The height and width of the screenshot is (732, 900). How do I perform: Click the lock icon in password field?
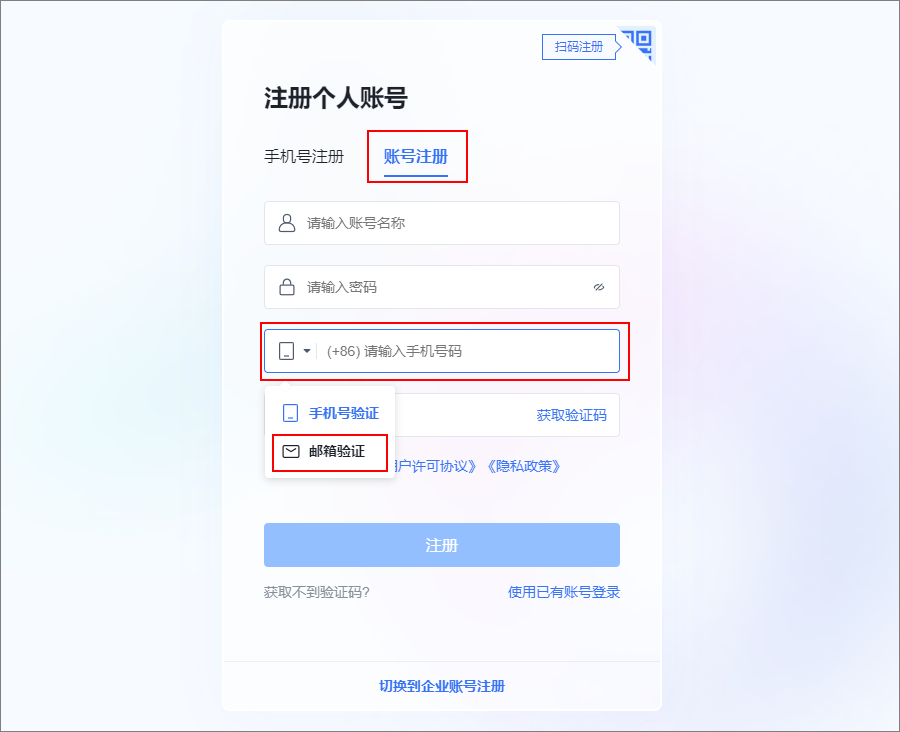[286, 286]
